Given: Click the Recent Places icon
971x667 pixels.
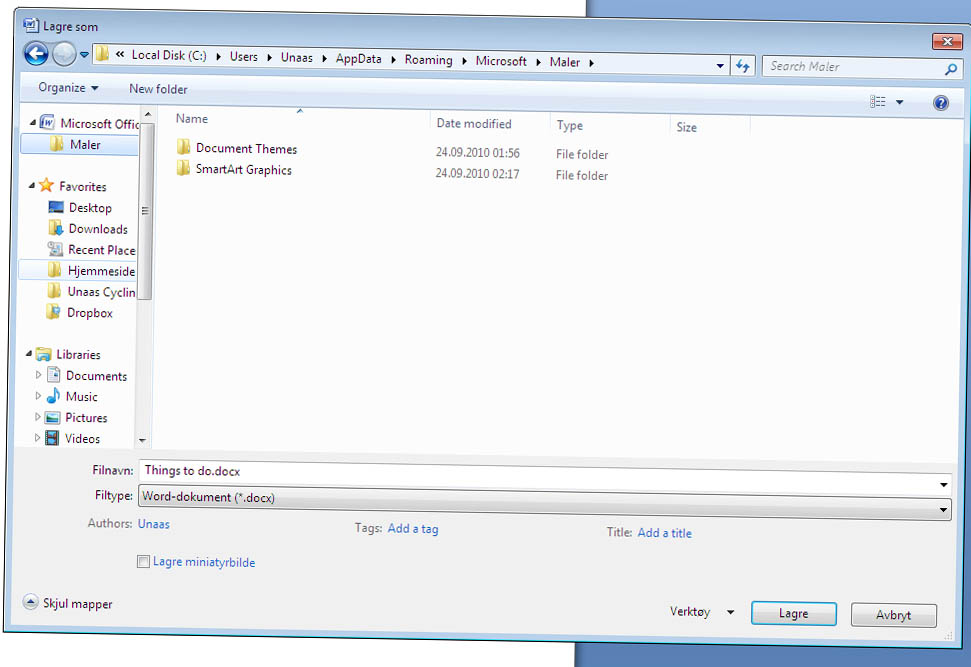Looking at the screenshot, I should tap(55, 249).
